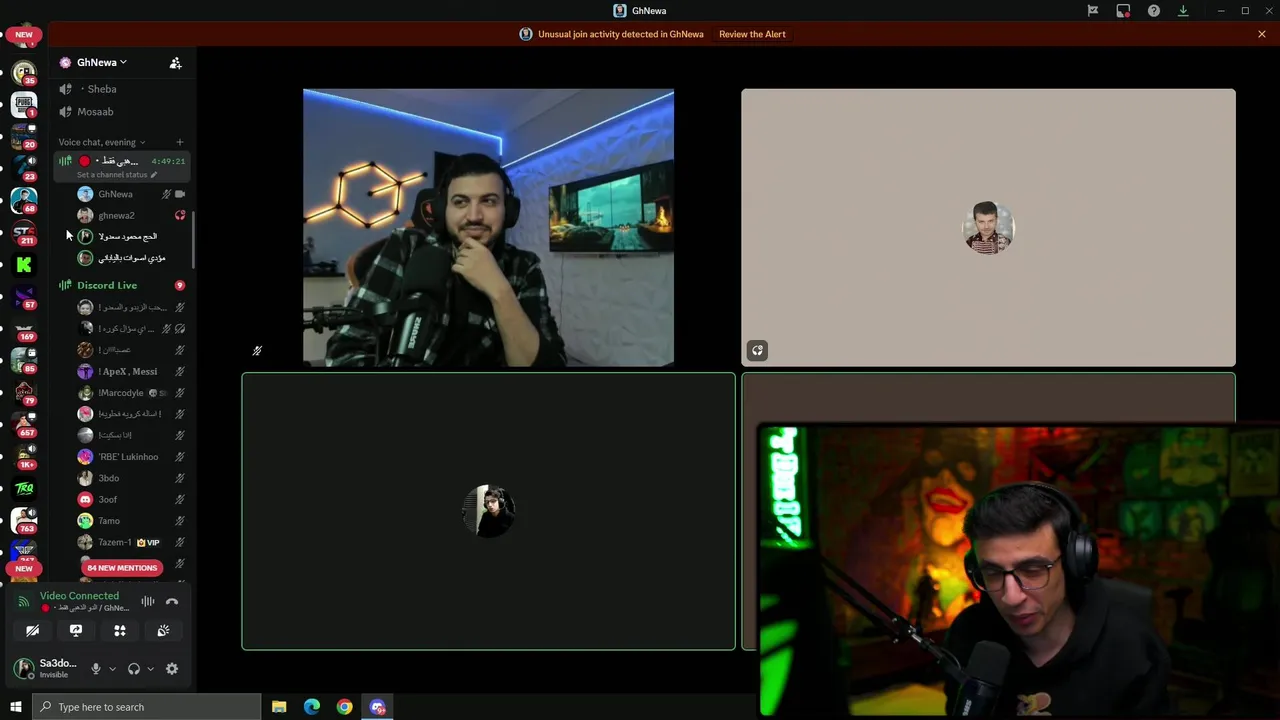Open File Explorer from taskbar

(279, 707)
